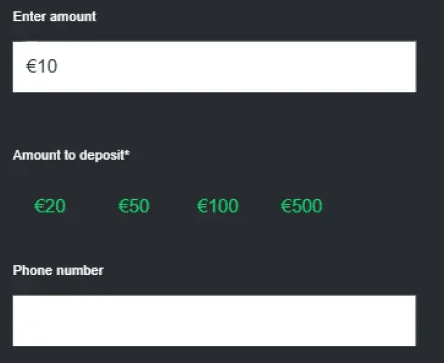Image resolution: width=444 pixels, height=363 pixels.
Task: Tap the green €50 link
Action: tap(134, 206)
